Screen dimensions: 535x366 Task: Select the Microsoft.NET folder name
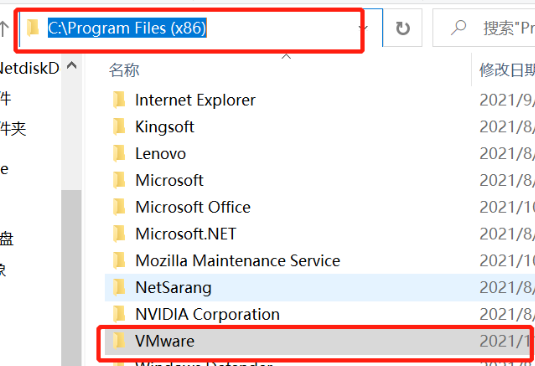pyautogui.click(x=186, y=234)
